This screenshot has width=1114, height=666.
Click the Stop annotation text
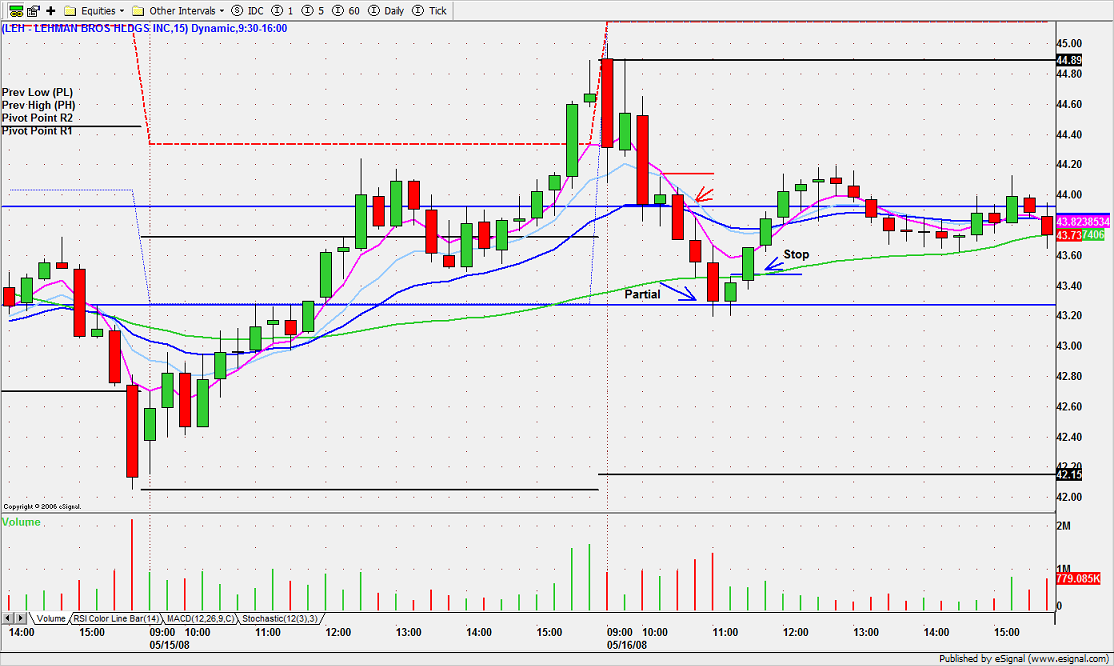pos(796,254)
